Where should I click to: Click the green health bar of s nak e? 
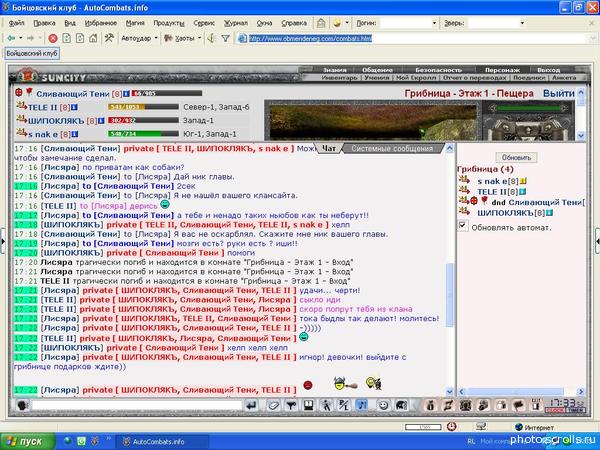(143, 134)
